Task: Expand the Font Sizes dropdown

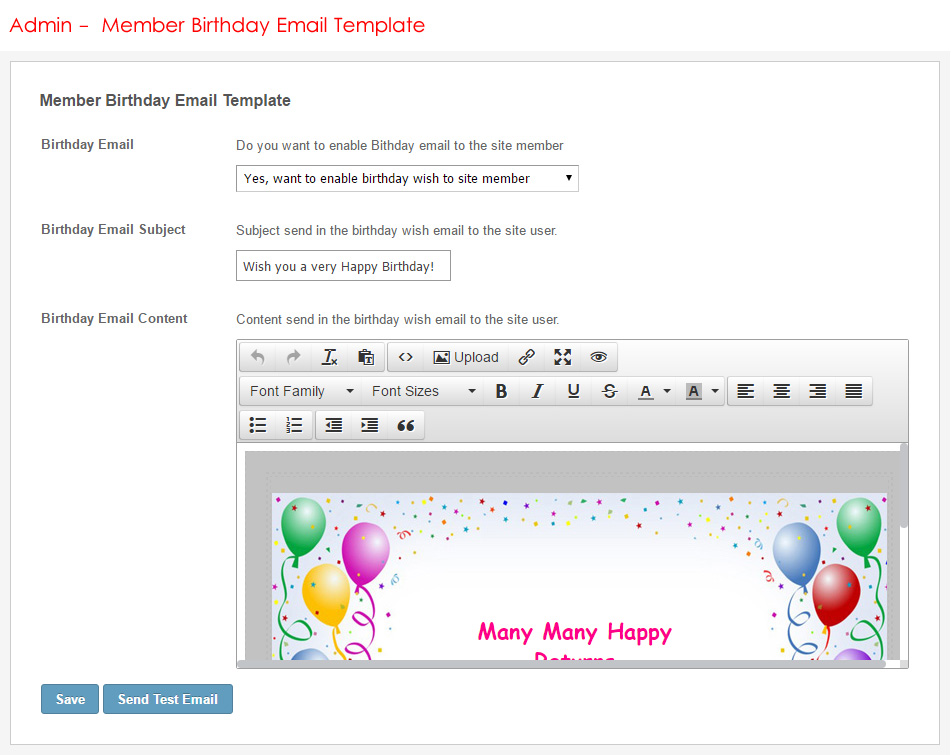Action: [x=423, y=391]
